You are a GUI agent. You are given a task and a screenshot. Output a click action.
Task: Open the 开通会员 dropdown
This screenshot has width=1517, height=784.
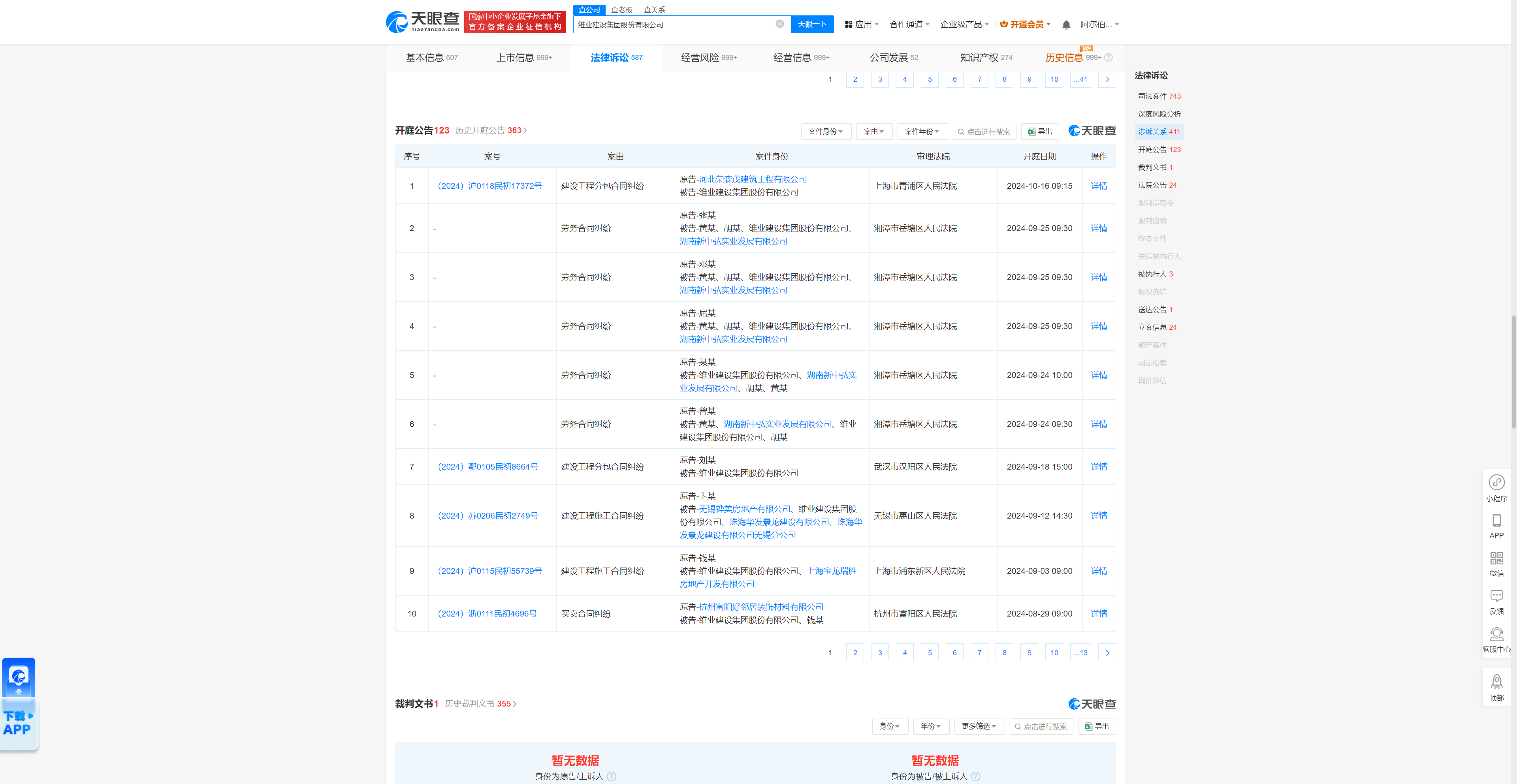pos(1025,24)
